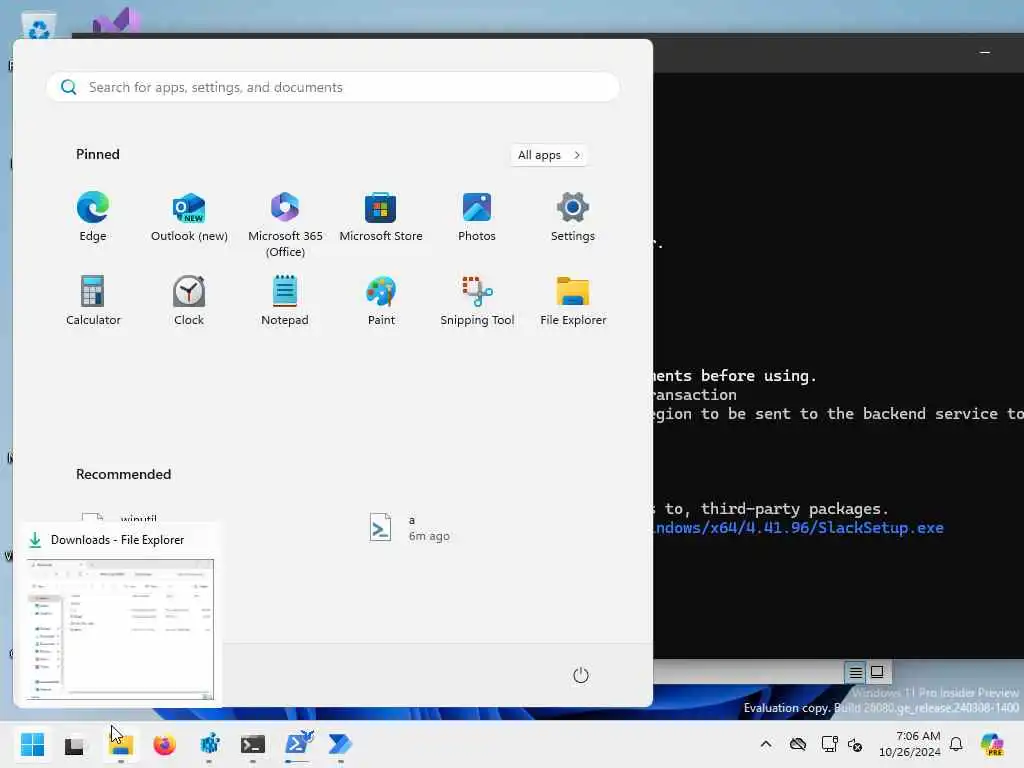This screenshot has height=768, width=1024.
Task: Focus the Start menu search box
Action: 333,87
